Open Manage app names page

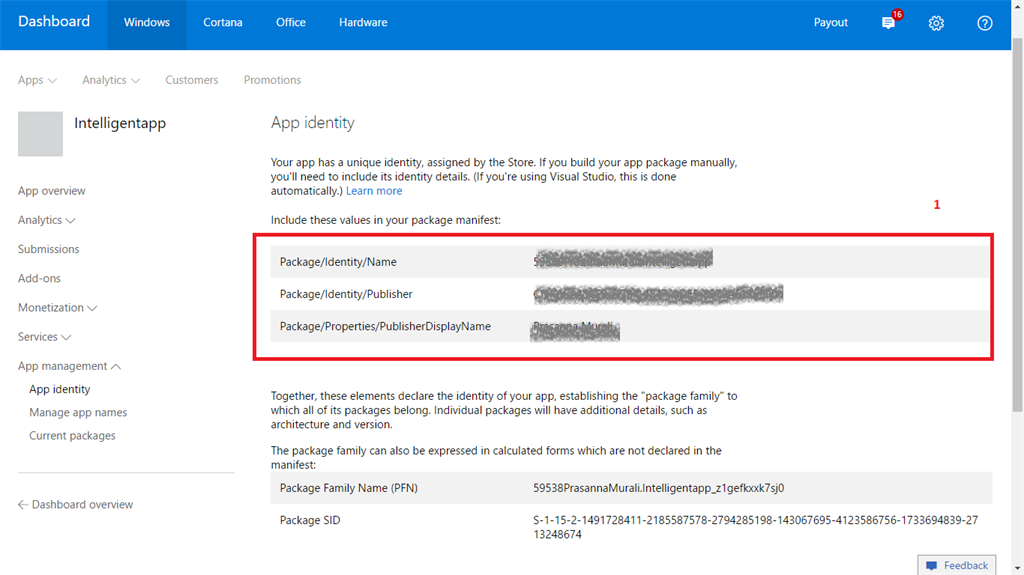tap(78, 412)
